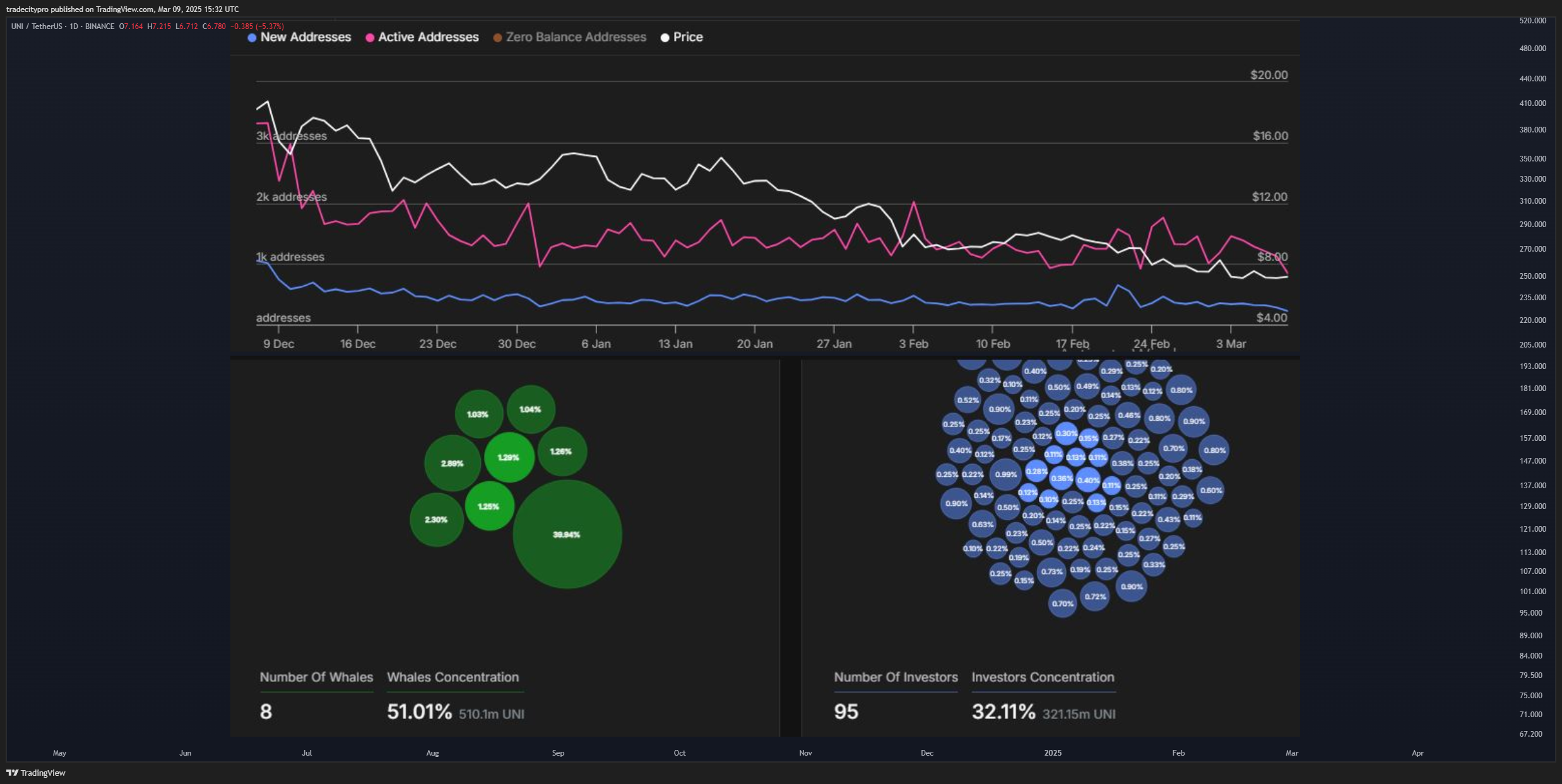The image size is (1562, 784).
Task: Click the 0.36% investor bubble
Action: [x=1062, y=479]
